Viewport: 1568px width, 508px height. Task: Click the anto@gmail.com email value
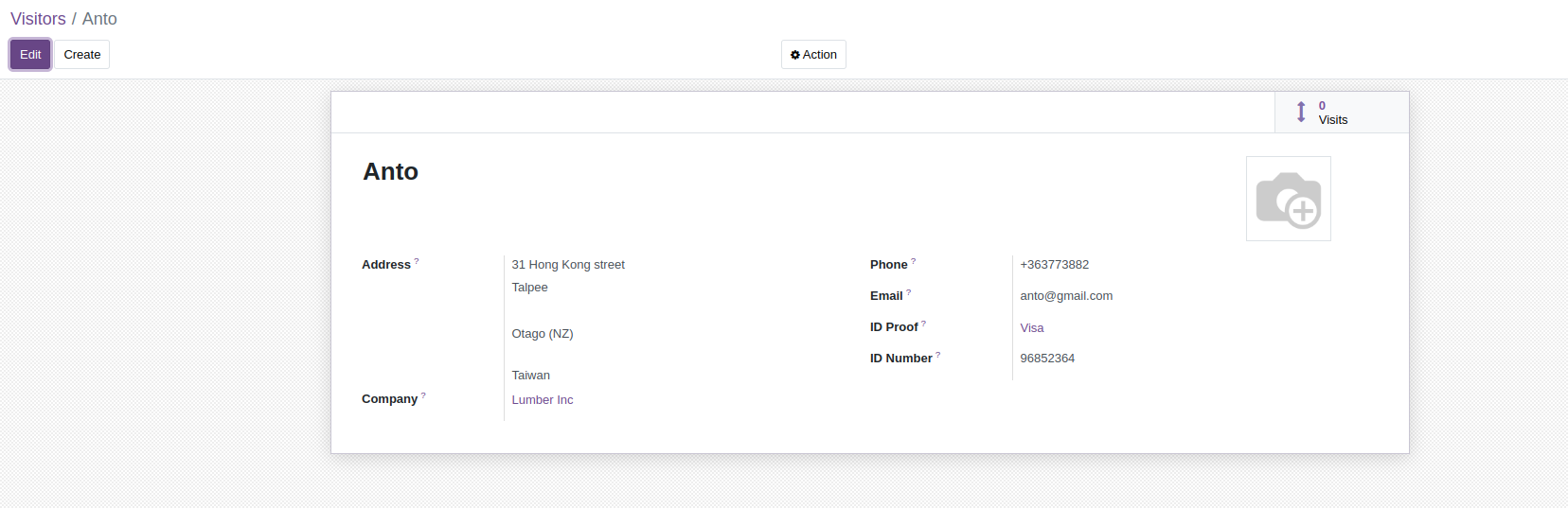[x=1066, y=296]
